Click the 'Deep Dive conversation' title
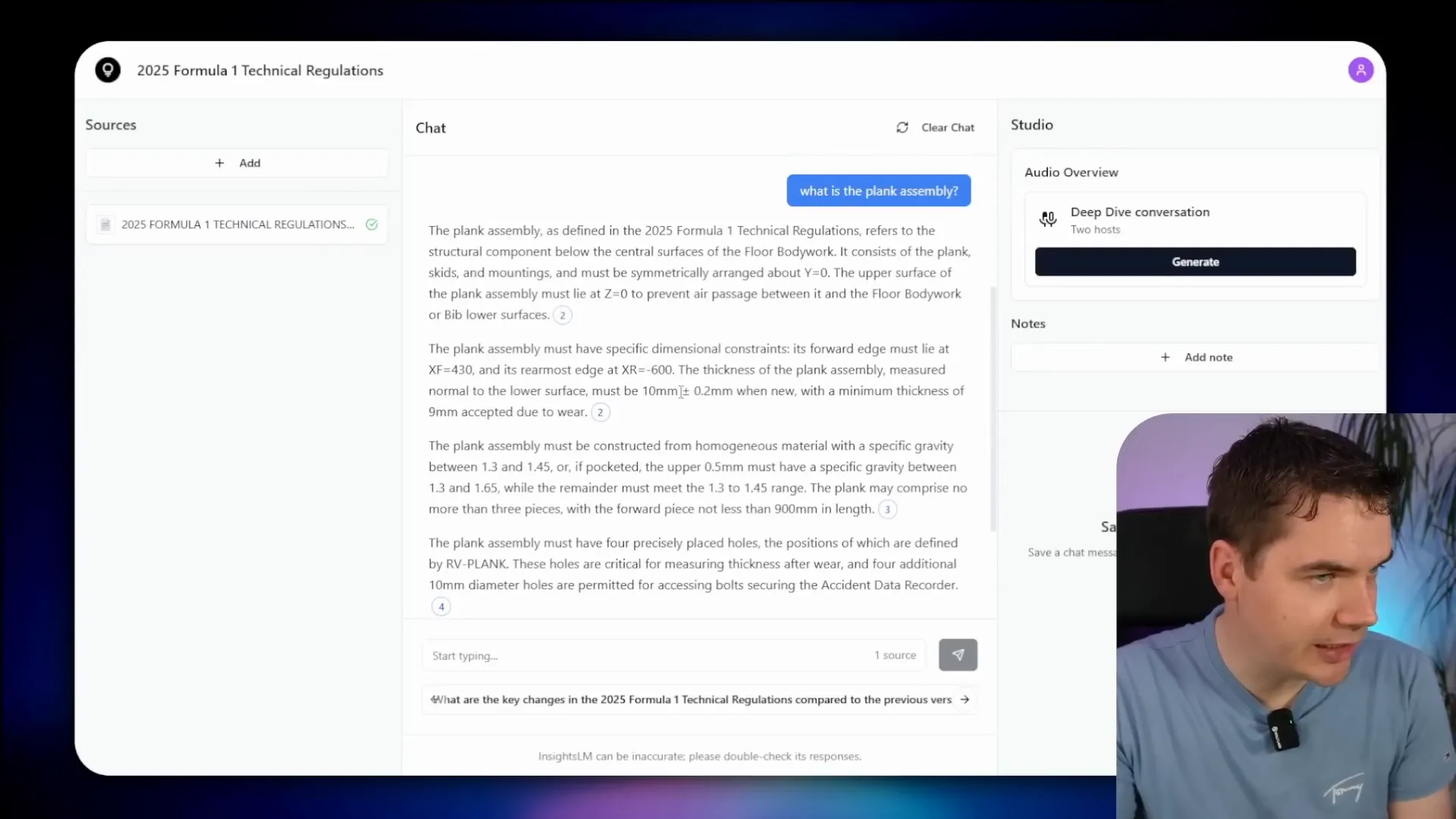This screenshot has height=819, width=1456. tap(1140, 212)
